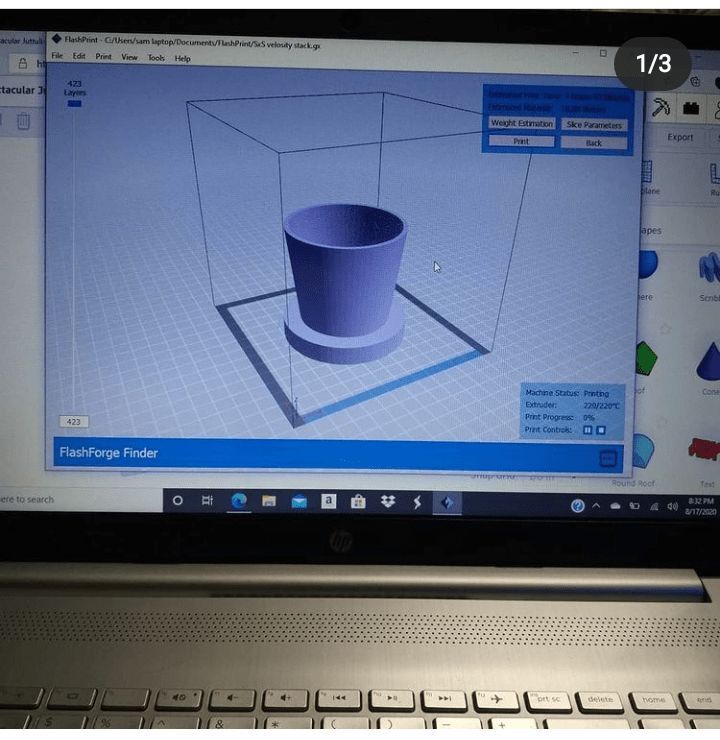Click the taskbar search box
The image size is (720, 740).
(80, 499)
